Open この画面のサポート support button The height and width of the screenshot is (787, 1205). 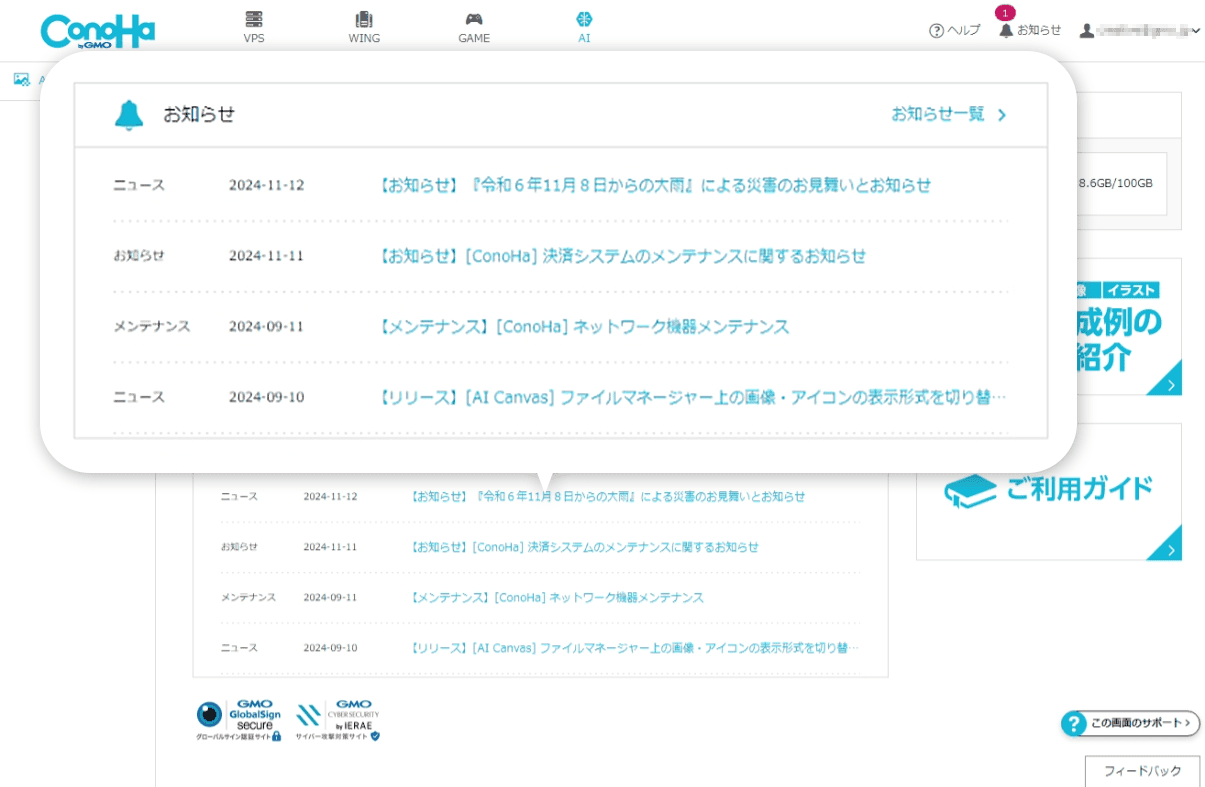click(x=1130, y=723)
